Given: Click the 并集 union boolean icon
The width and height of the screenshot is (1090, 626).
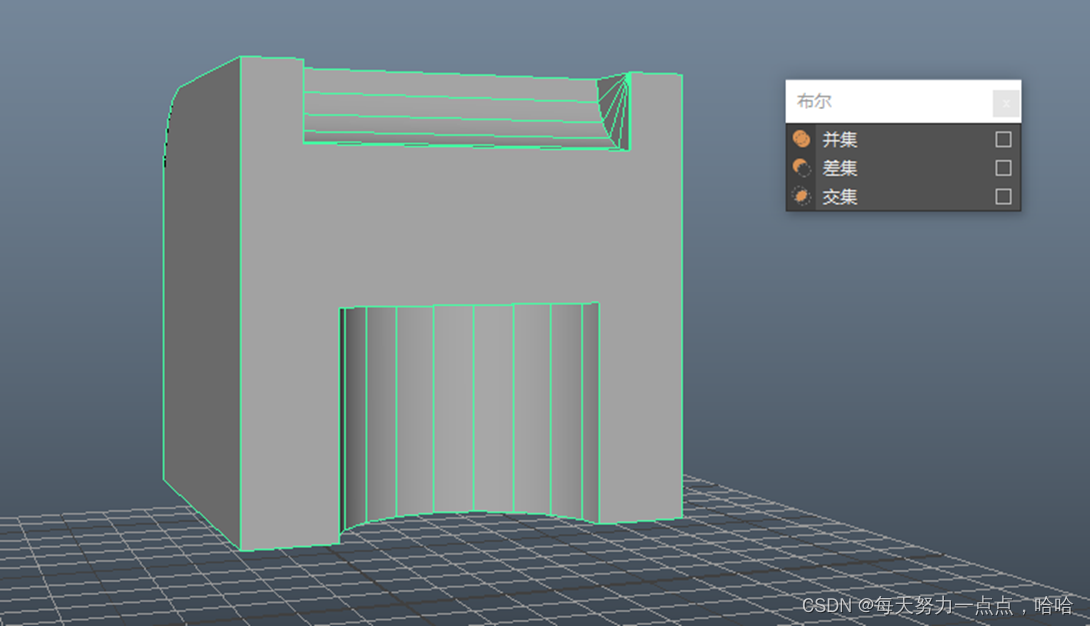Looking at the screenshot, I should click(x=801, y=139).
